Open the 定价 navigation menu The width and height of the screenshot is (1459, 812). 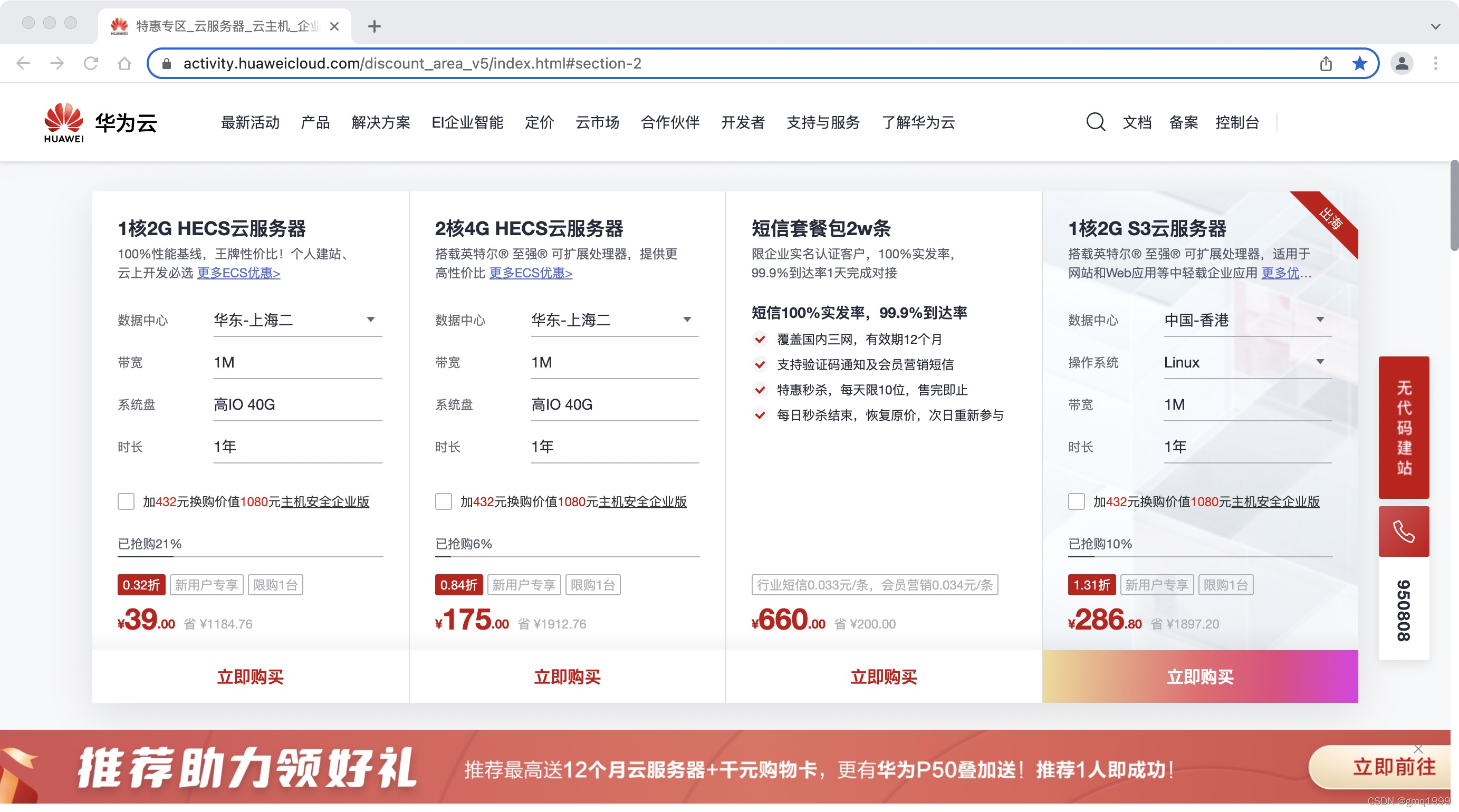click(539, 122)
